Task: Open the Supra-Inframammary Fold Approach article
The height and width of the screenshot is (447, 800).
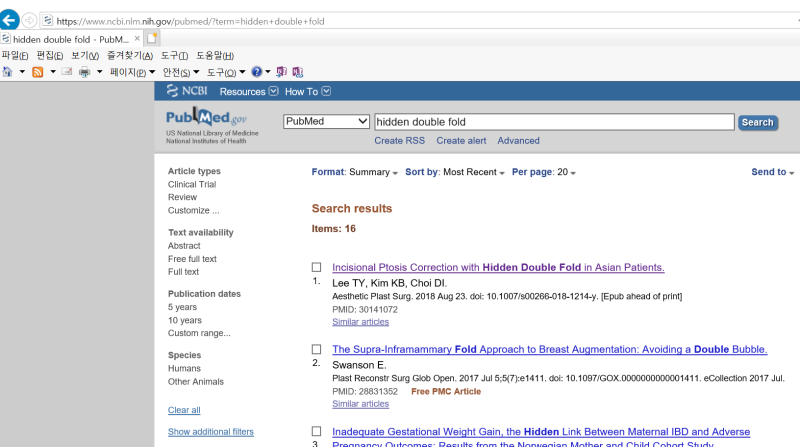Action: (x=549, y=350)
